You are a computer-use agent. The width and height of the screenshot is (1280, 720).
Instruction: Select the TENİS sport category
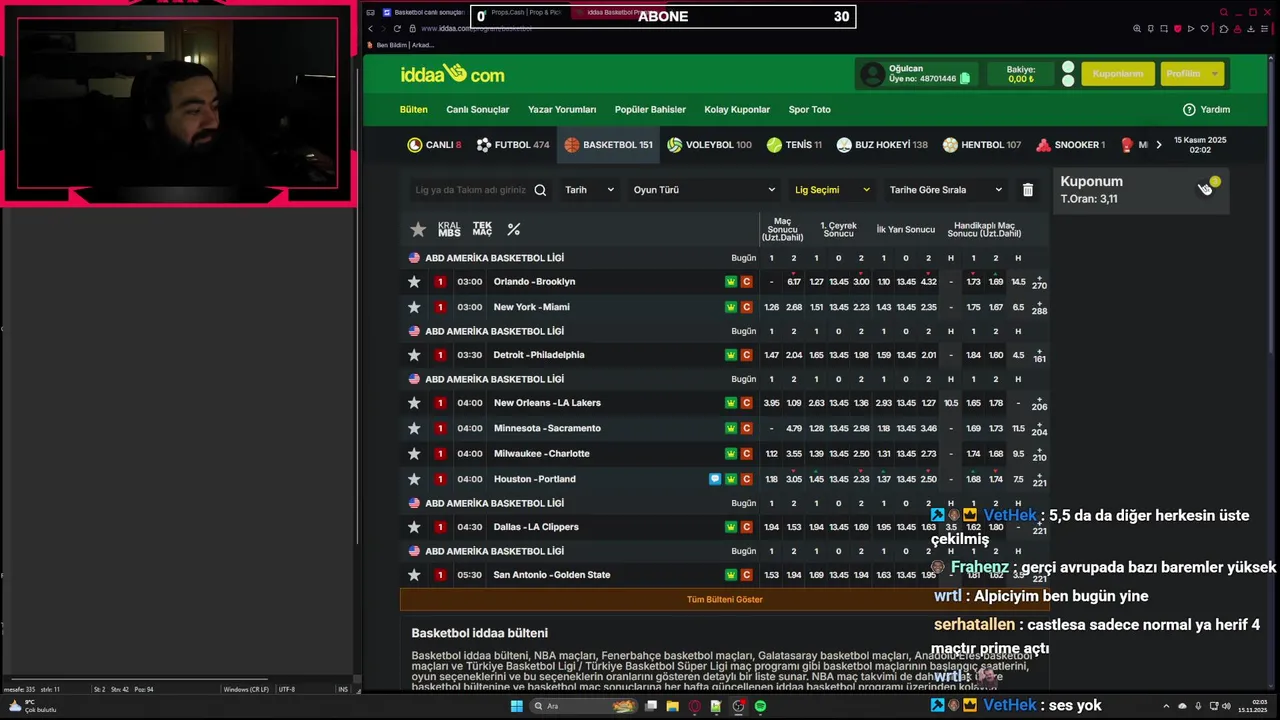click(x=794, y=145)
